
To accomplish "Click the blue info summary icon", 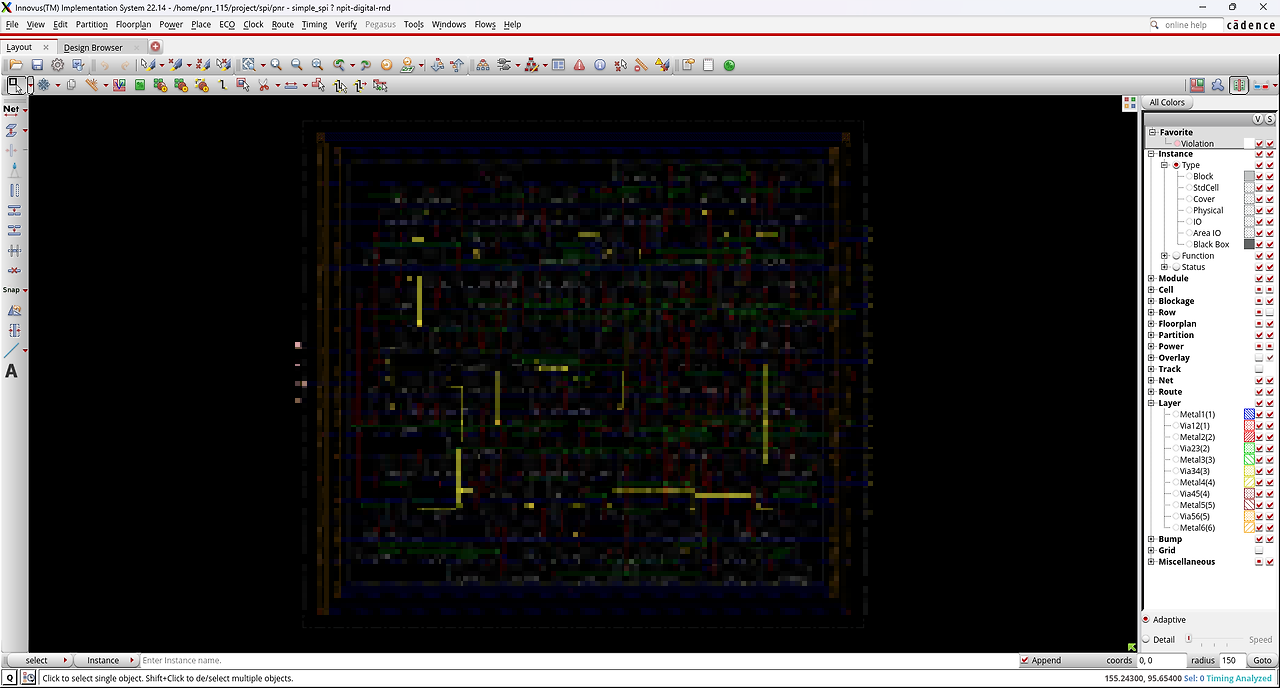I will coord(600,65).
